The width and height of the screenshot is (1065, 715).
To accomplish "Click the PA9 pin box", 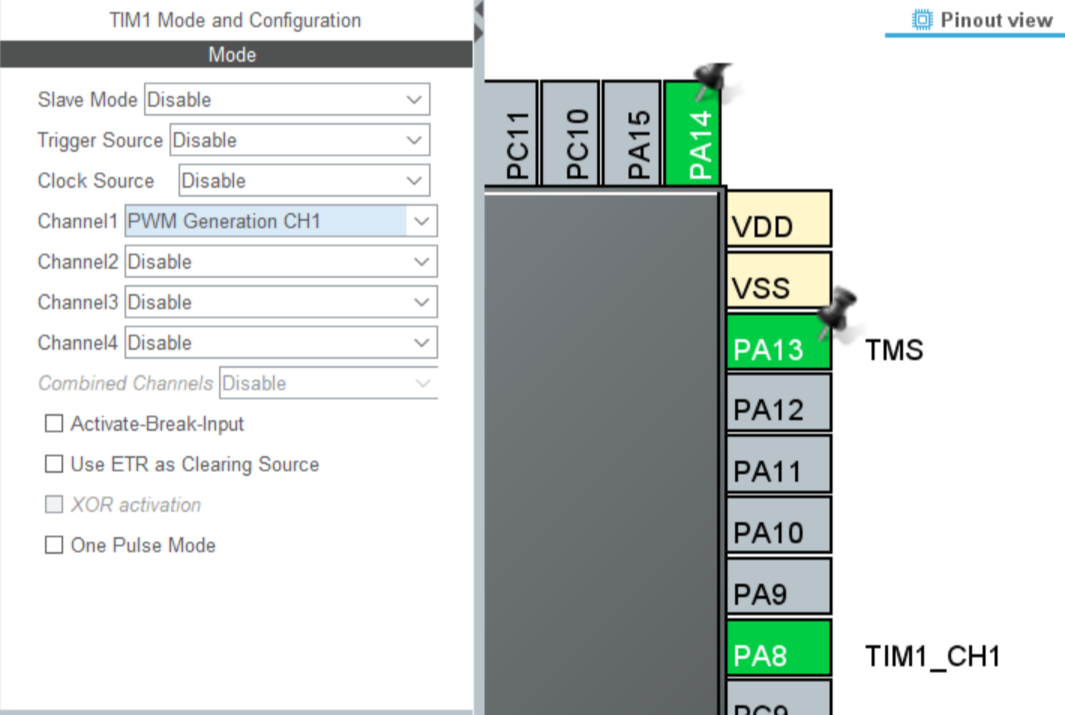I will 779,594.
